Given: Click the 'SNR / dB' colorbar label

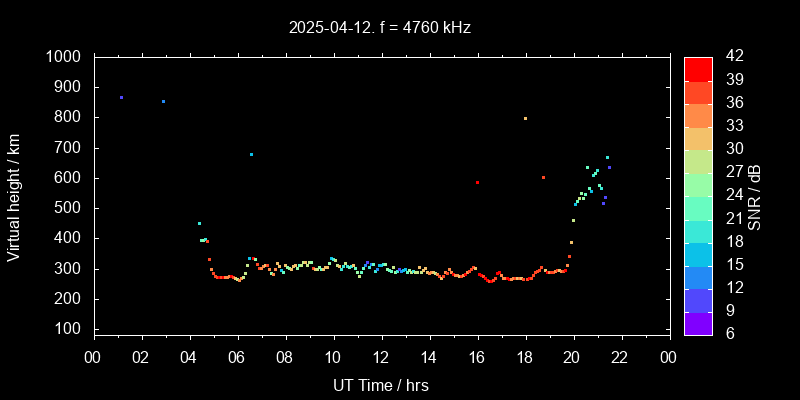Looking at the screenshot, I should (755, 196).
